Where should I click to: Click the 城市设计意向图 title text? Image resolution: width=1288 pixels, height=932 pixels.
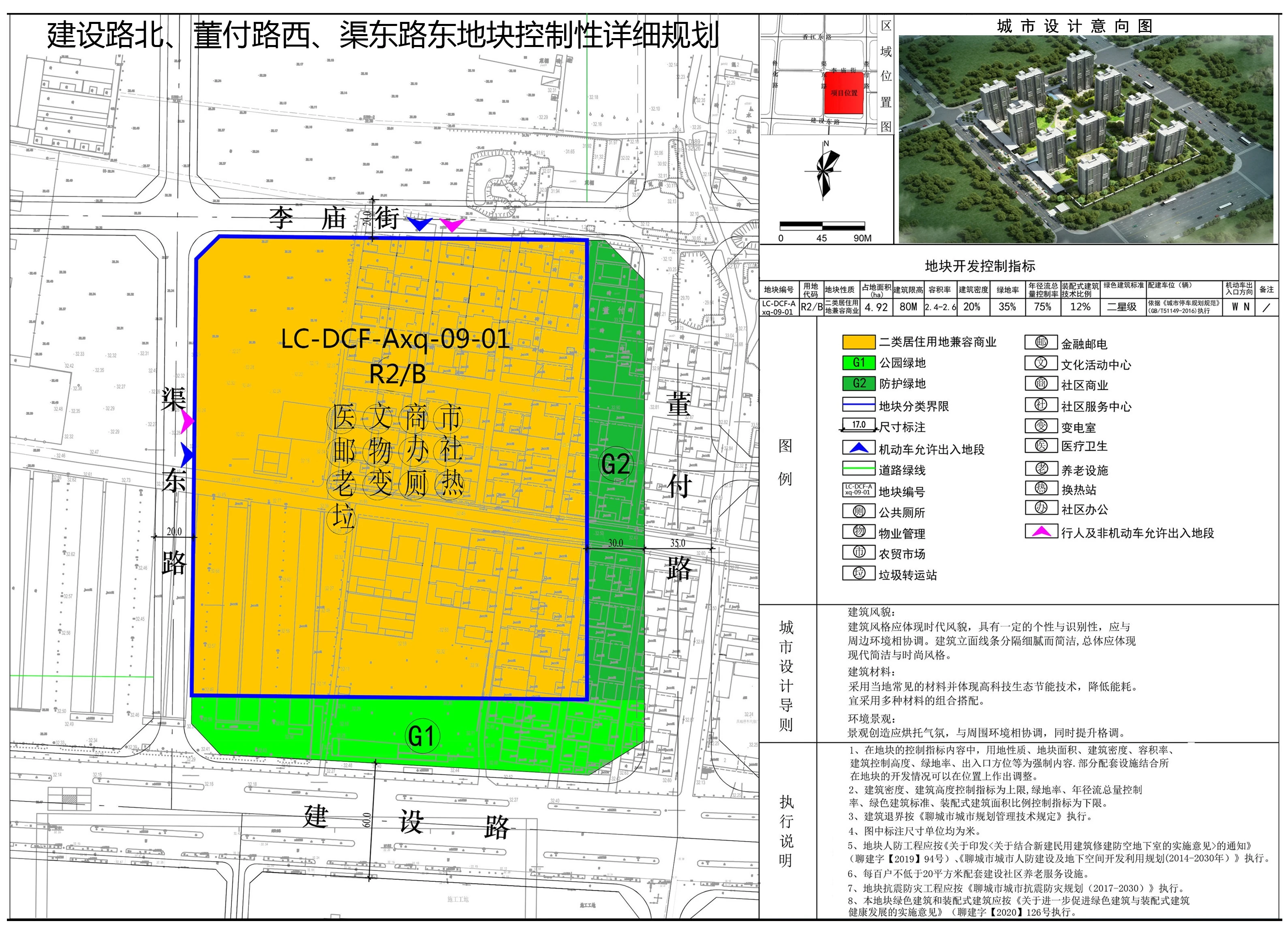coord(1074,26)
